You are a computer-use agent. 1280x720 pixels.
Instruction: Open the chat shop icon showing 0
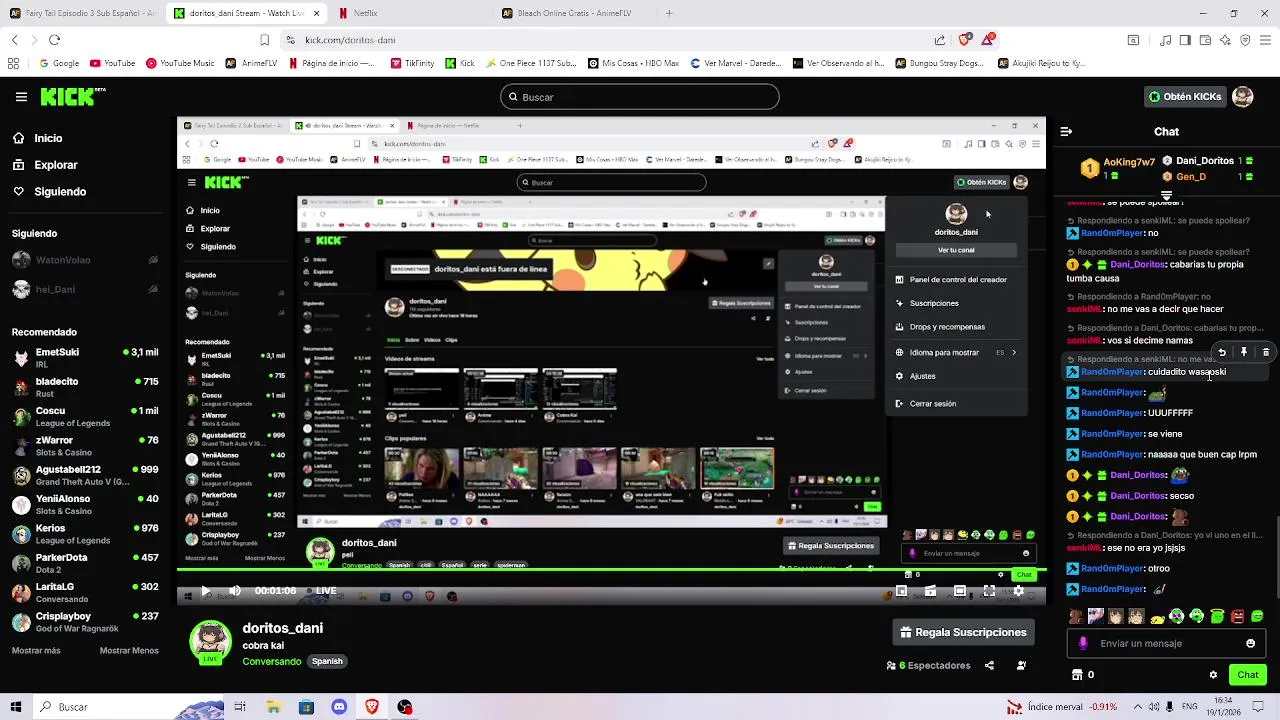(1083, 674)
